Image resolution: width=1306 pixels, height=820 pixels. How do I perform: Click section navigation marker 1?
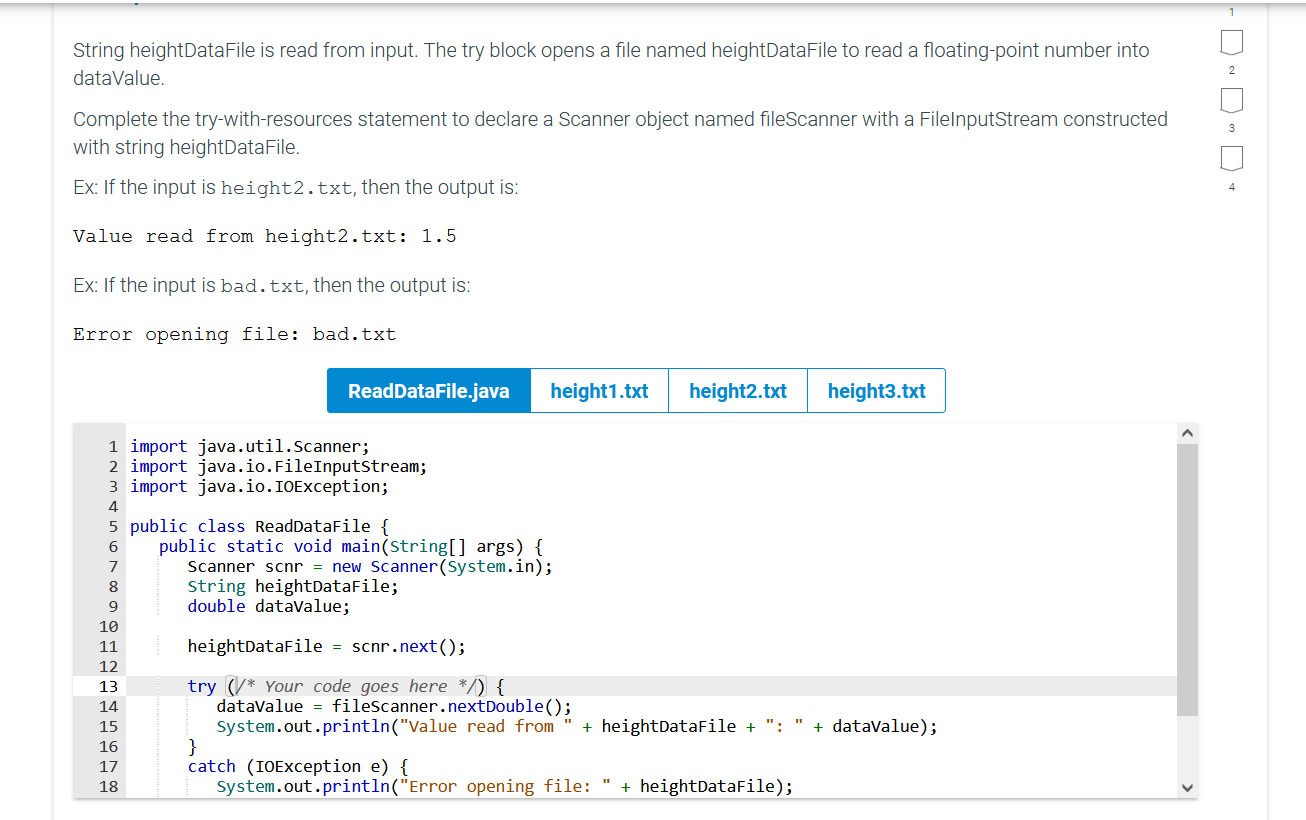1231,12
